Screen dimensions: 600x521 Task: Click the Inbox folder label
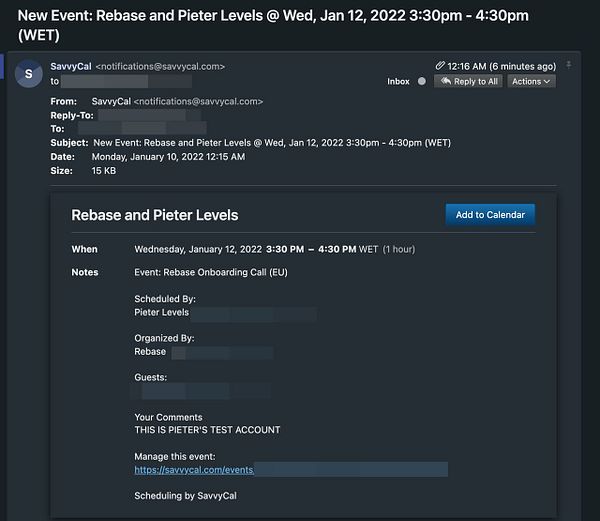pos(398,81)
